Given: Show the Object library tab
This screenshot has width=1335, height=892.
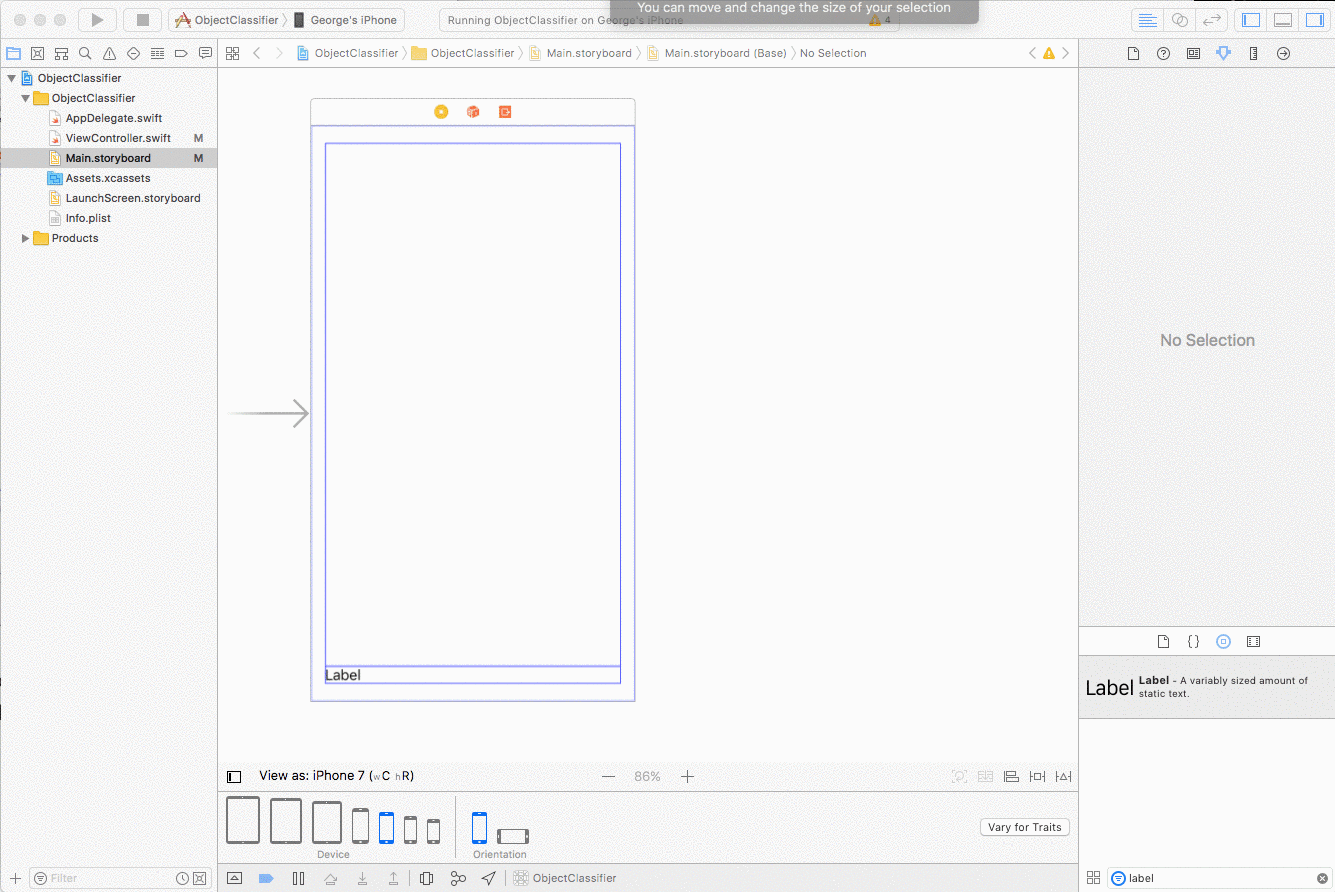Looking at the screenshot, I should (x=1223, y=641).
